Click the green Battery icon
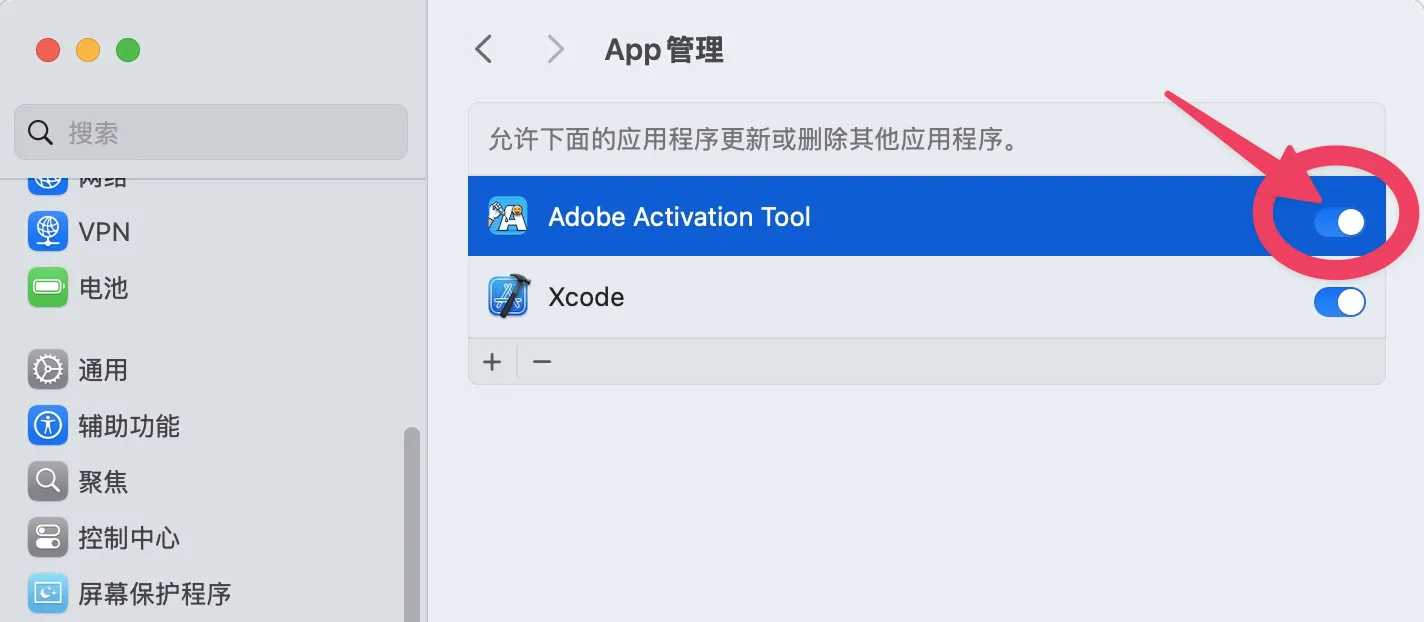Screen dimensions: 1424x622 47,288
